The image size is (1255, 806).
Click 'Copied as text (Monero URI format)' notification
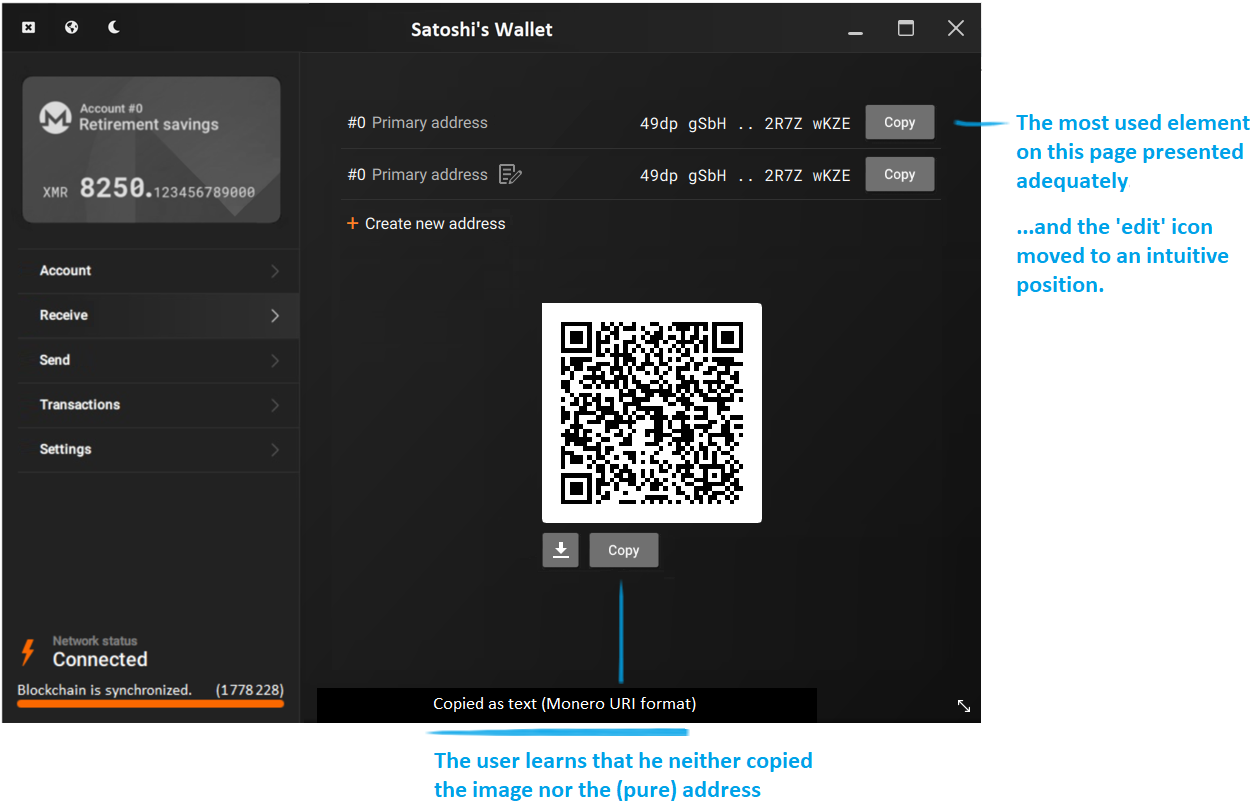coord(565,704)
